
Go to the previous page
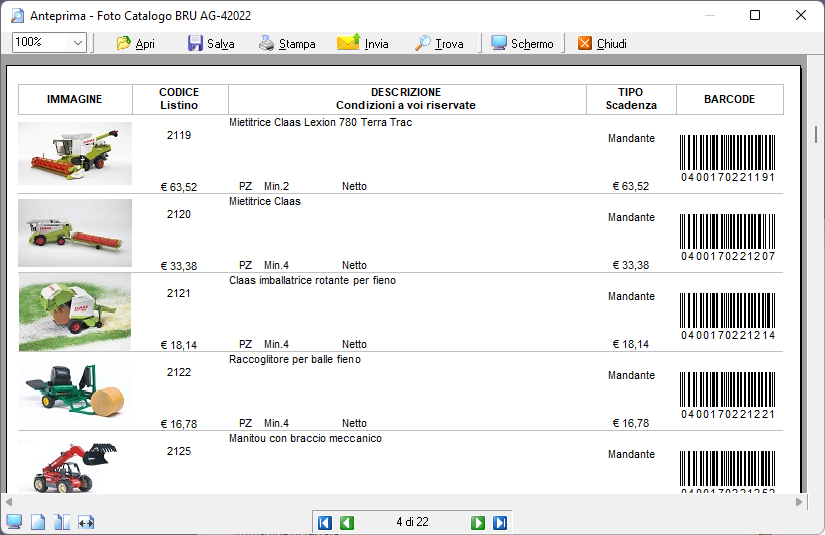coord(347,522)
